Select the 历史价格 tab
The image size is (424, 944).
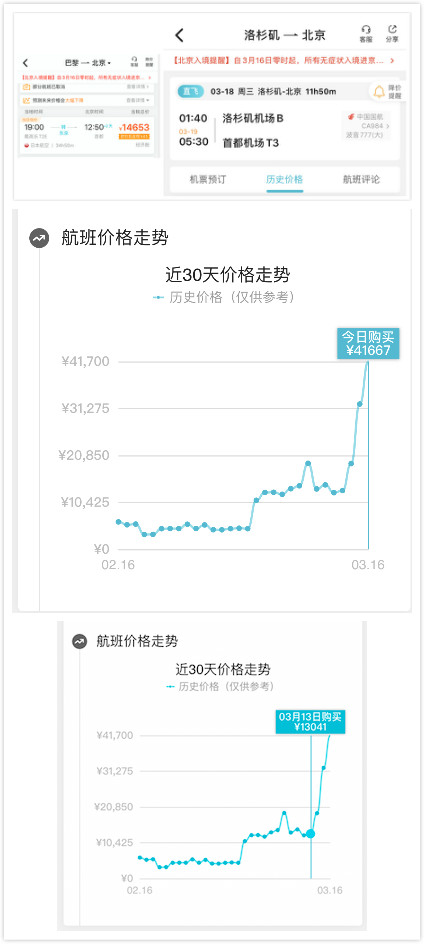click(284, 179)
